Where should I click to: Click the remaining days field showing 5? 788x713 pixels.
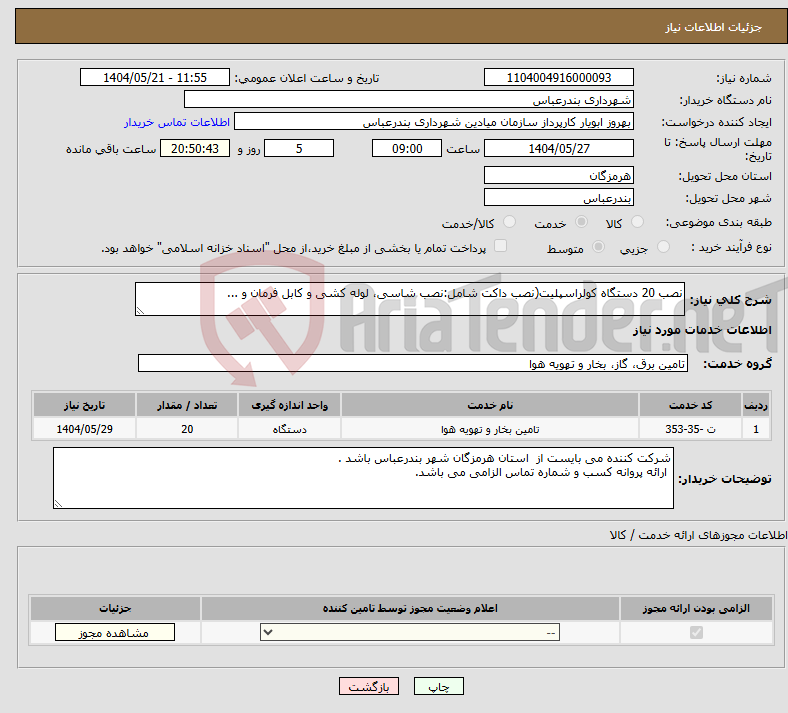click(x=299, y=148)
